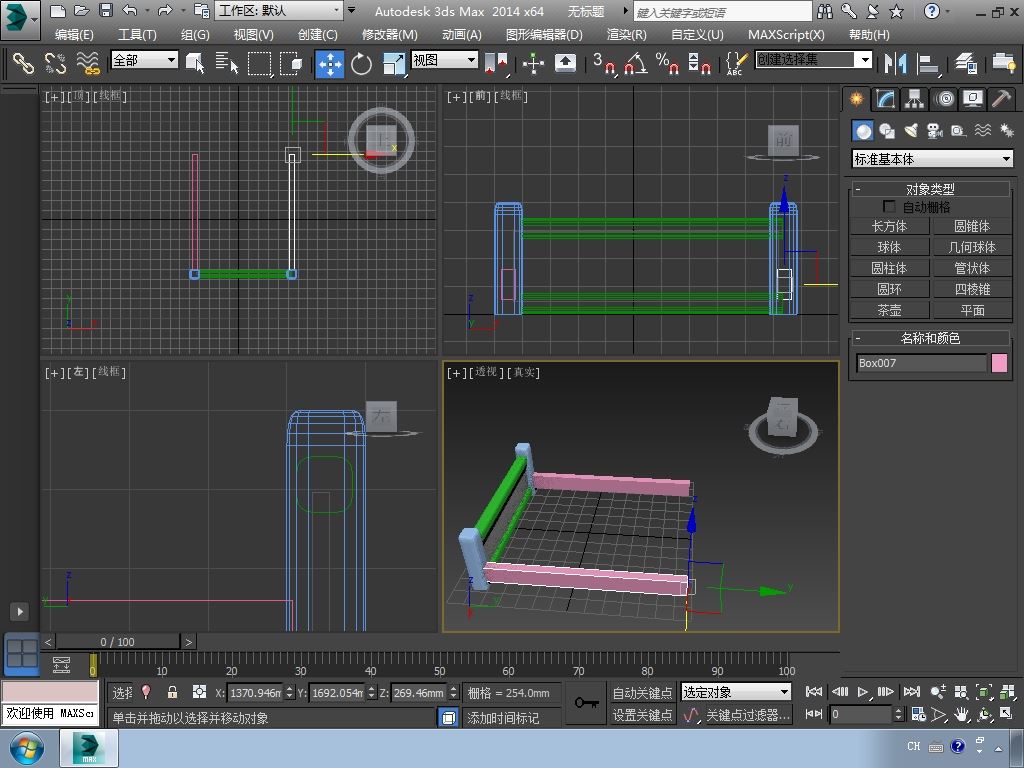Viewport: 1024px width, 768px height.
Task: Open the 渲染(R) menu
Action: (627, 34)
